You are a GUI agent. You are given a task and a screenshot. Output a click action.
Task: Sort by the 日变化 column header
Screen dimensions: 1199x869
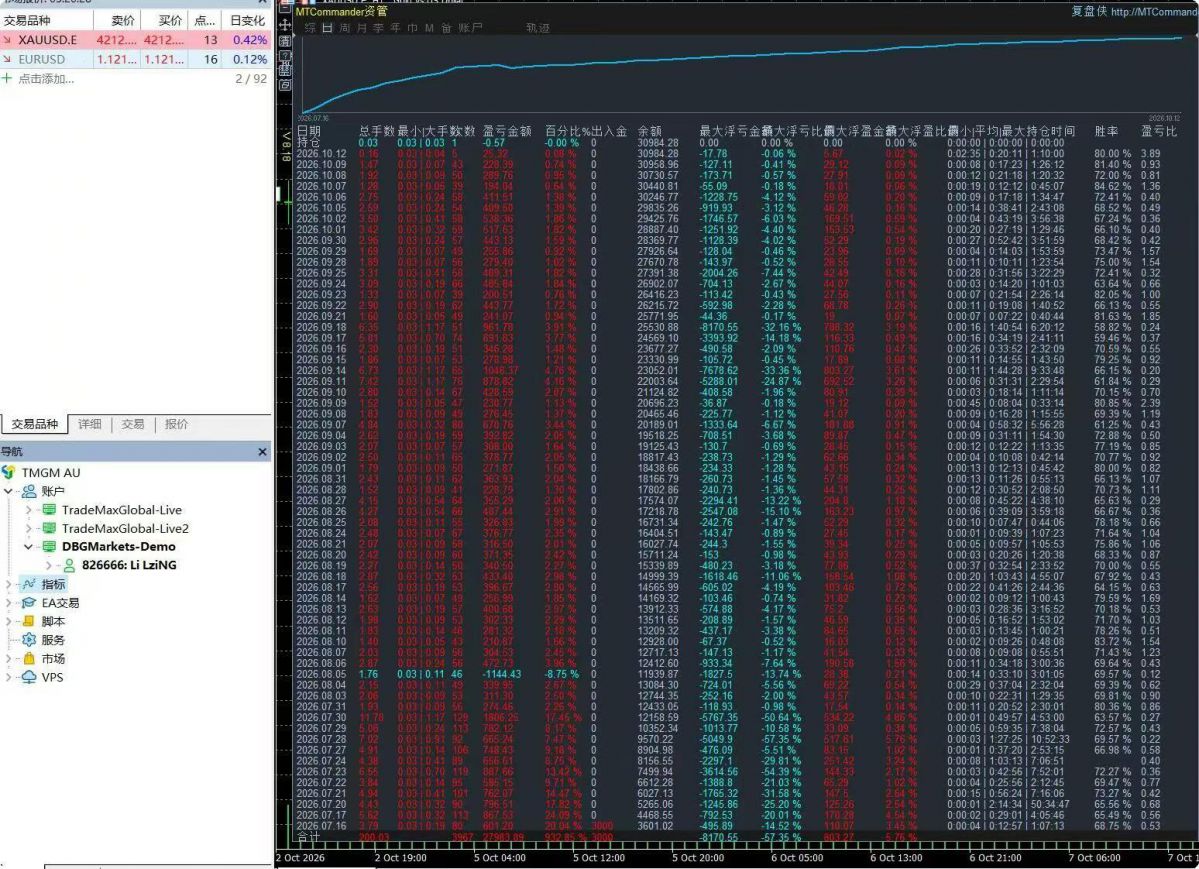248,21
